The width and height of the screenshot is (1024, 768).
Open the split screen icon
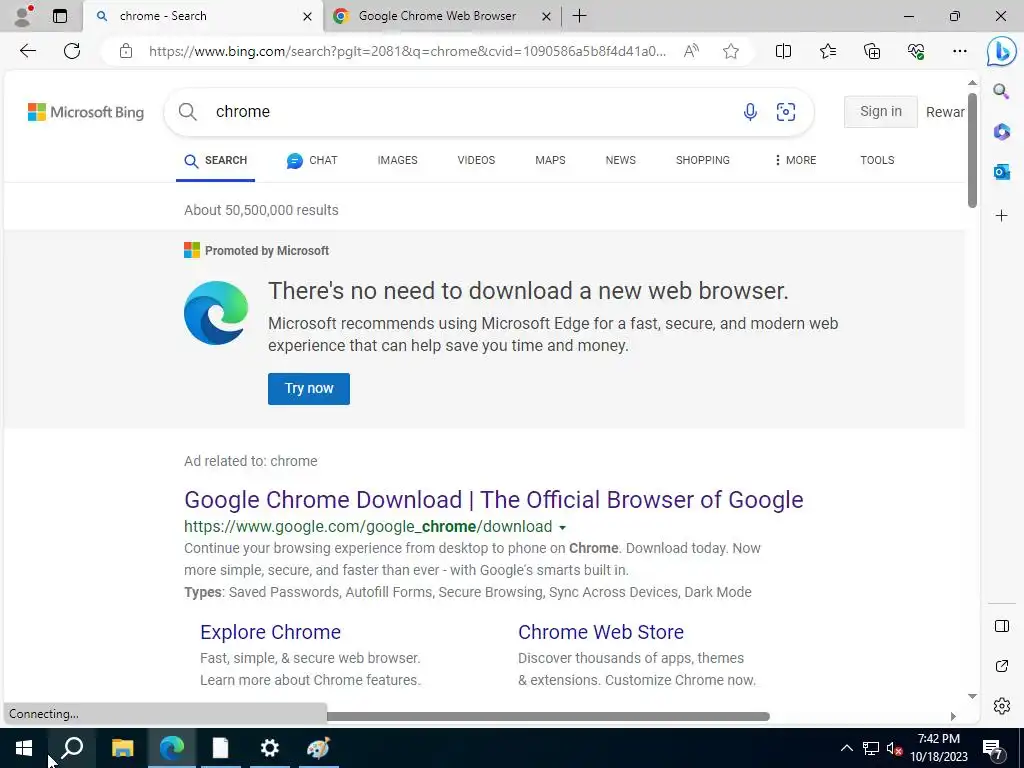pyautogui.click(x=783, y=51)
